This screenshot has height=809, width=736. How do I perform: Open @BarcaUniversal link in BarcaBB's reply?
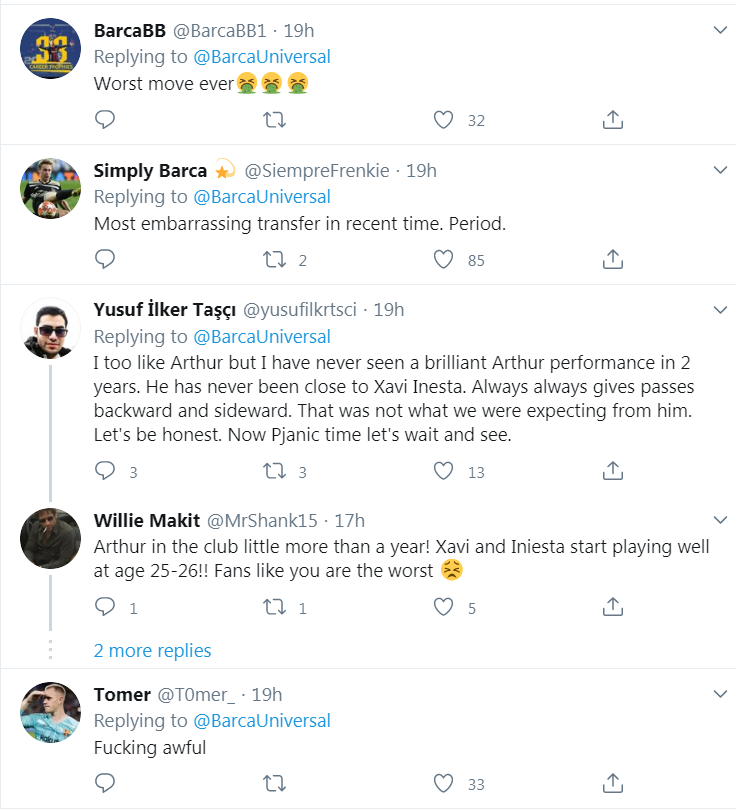click(261, 57)
